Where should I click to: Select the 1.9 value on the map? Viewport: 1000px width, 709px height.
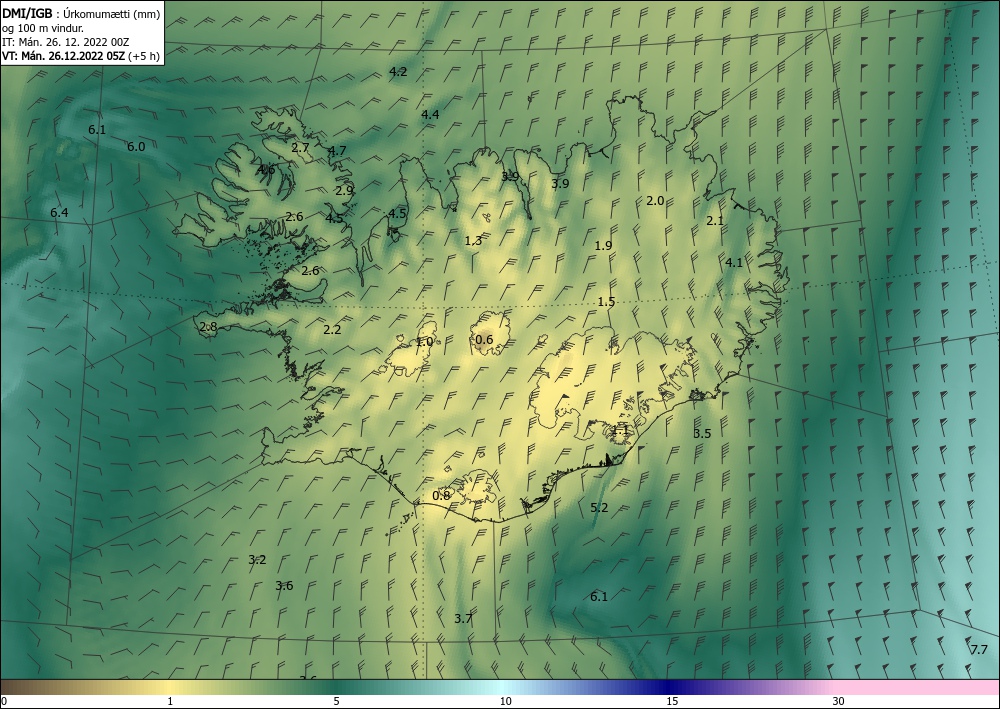click(x=603, y=246)
